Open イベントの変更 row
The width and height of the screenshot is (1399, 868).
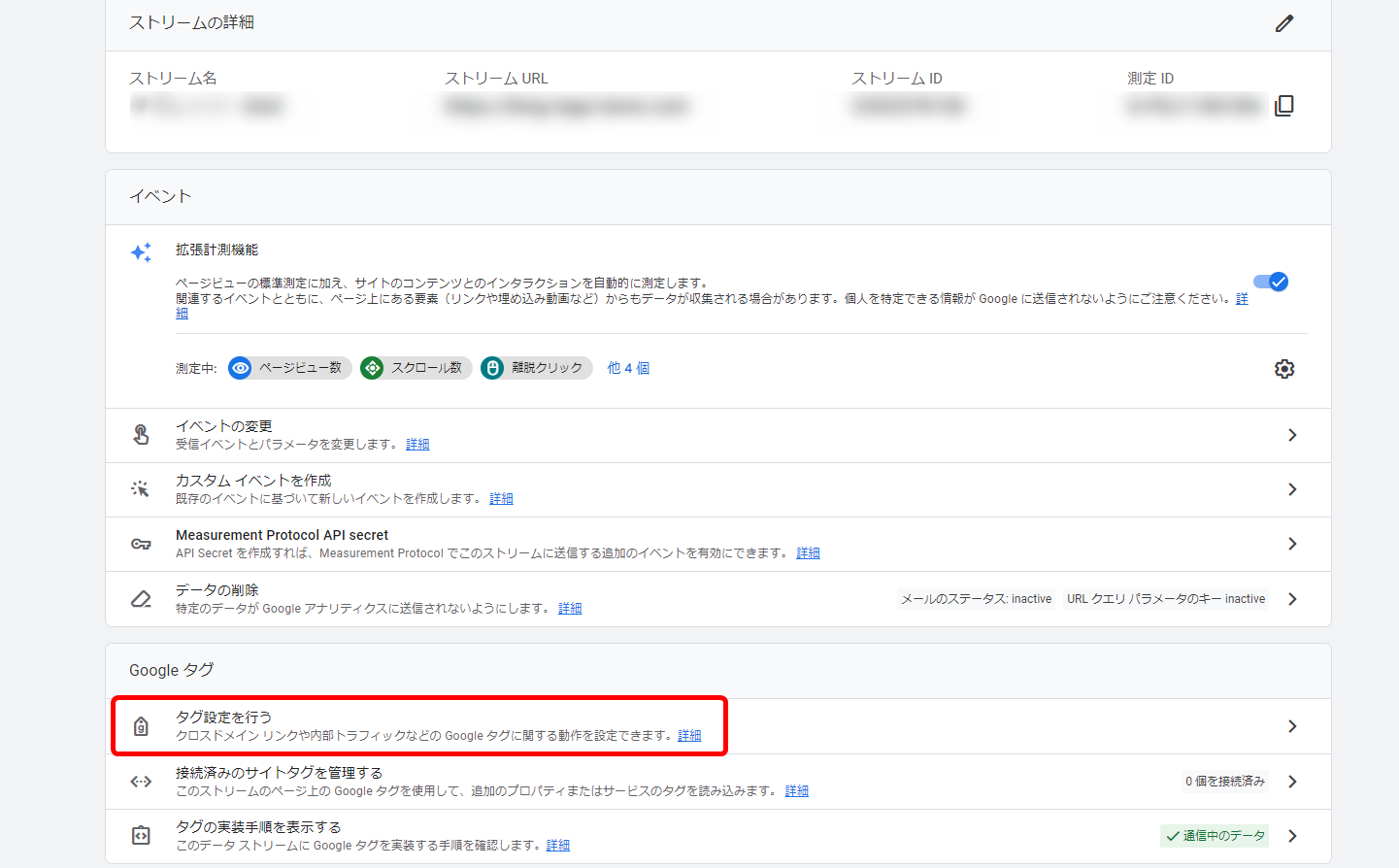click(718, 435)
